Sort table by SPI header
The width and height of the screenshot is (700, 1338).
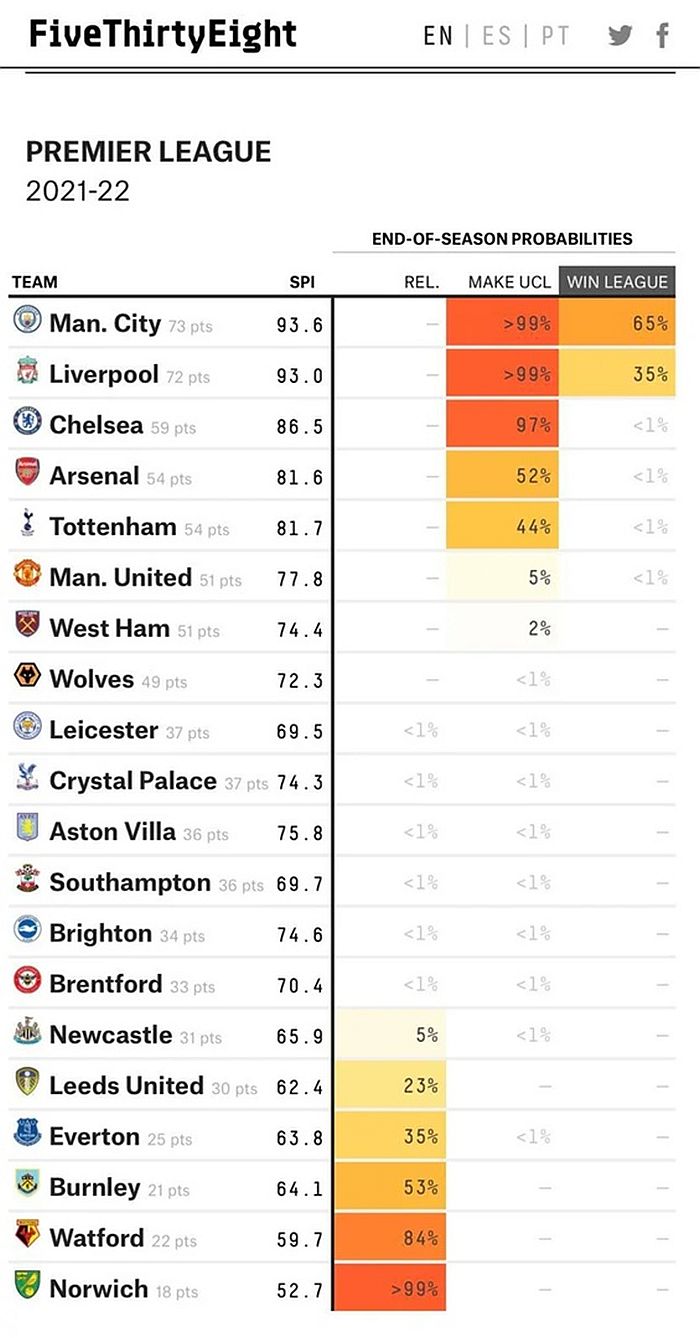coord(302,282)
